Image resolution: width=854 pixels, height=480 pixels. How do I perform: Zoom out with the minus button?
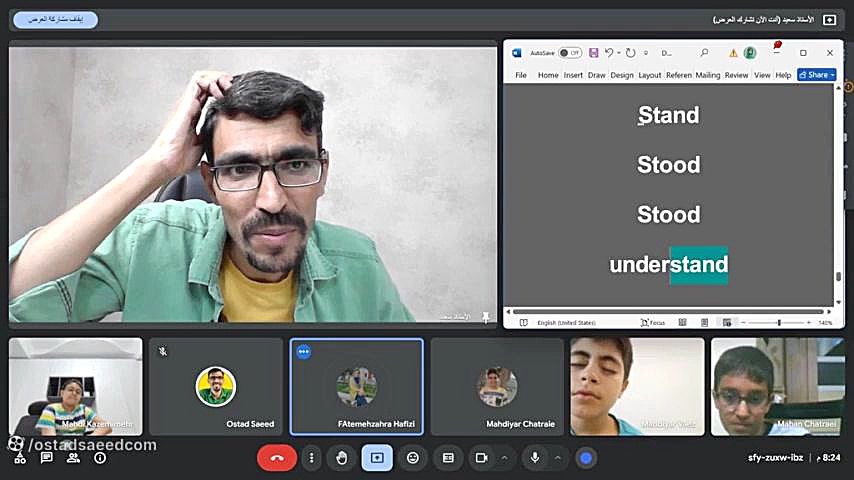(743, 323)
